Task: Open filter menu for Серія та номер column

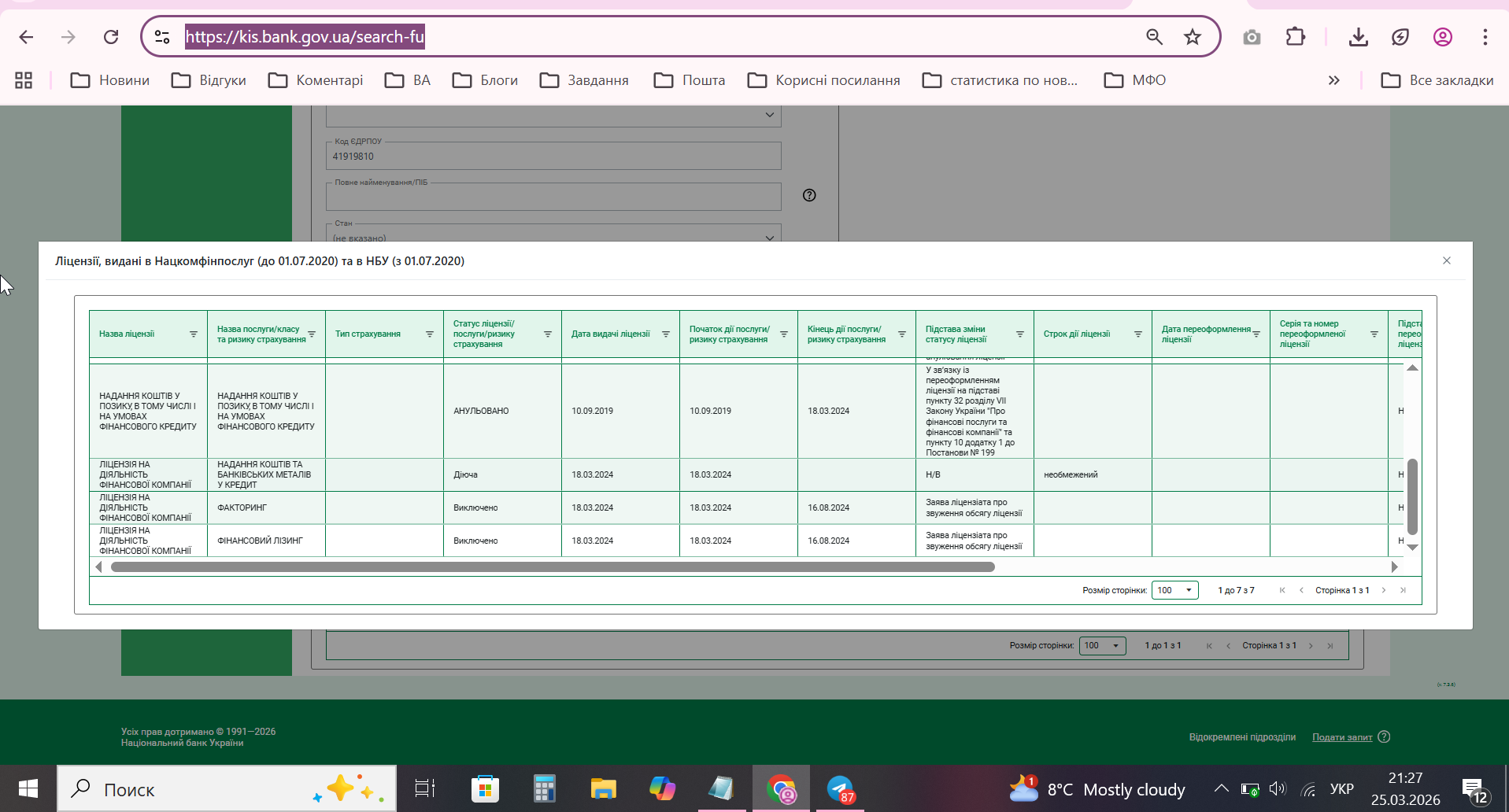Action: 1374,334
